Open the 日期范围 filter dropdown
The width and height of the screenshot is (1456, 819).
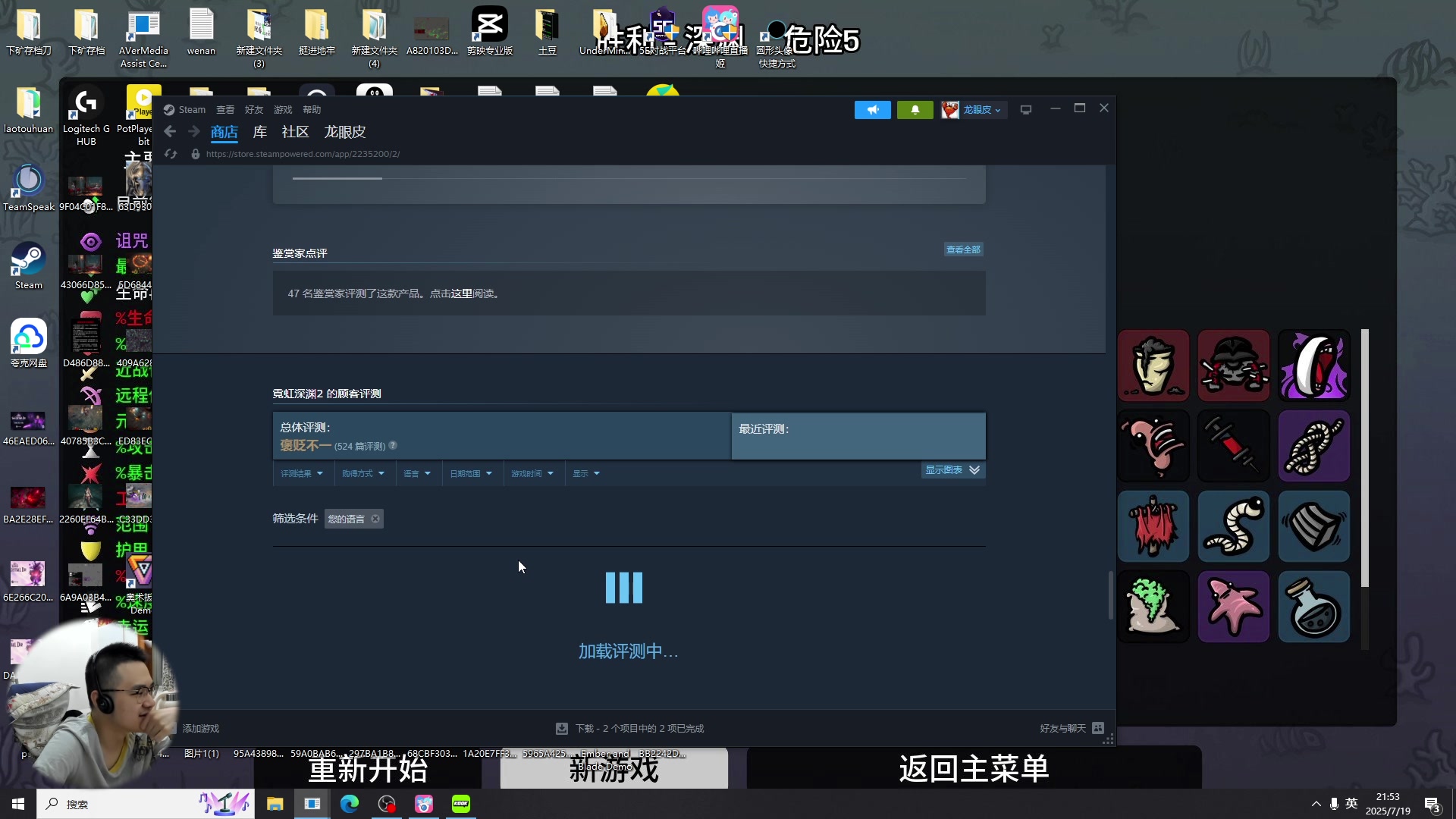471,473
